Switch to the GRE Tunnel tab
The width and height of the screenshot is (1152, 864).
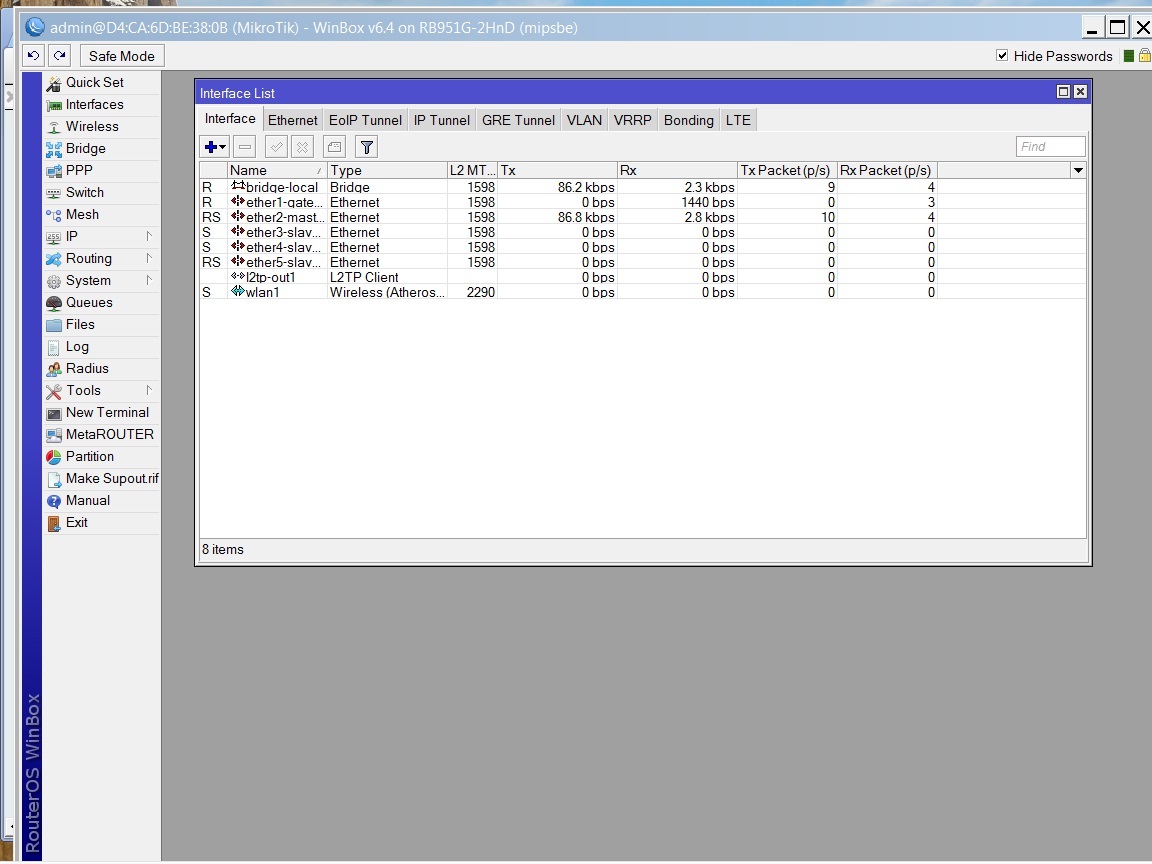(x=518, y=120)
